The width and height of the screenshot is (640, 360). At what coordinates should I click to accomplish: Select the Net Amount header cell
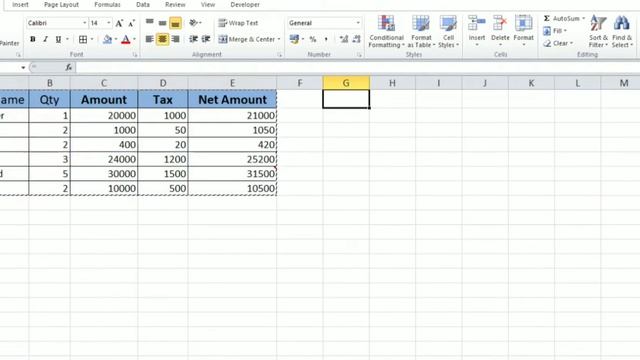(232, 100)
